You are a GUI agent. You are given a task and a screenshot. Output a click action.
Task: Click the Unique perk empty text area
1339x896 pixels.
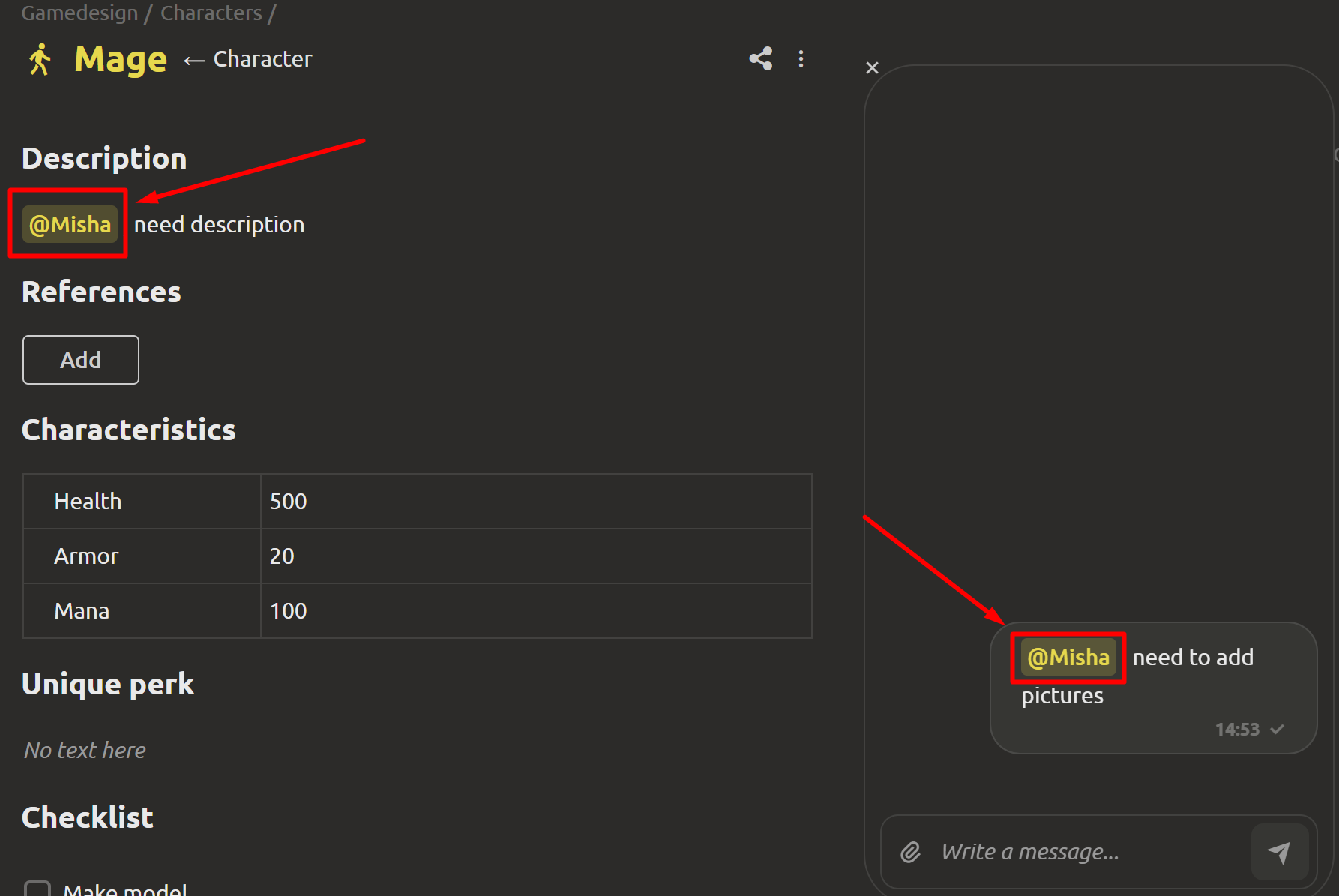[x=85, y=750]
